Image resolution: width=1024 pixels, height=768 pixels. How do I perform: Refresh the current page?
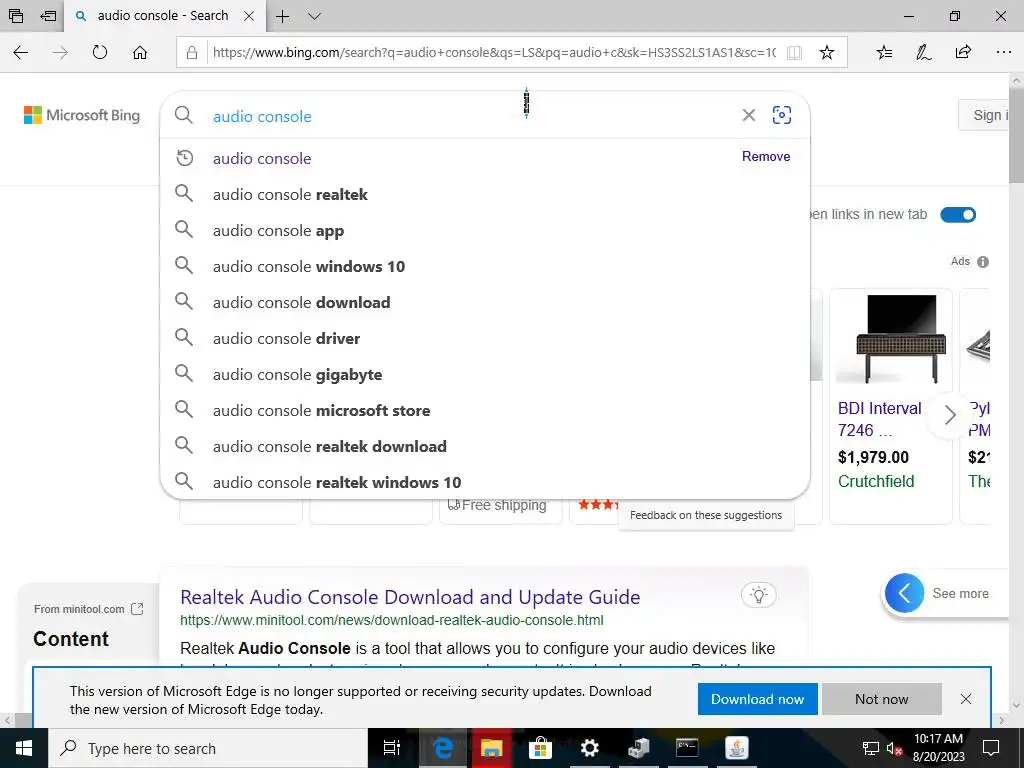tap(100, 52)
